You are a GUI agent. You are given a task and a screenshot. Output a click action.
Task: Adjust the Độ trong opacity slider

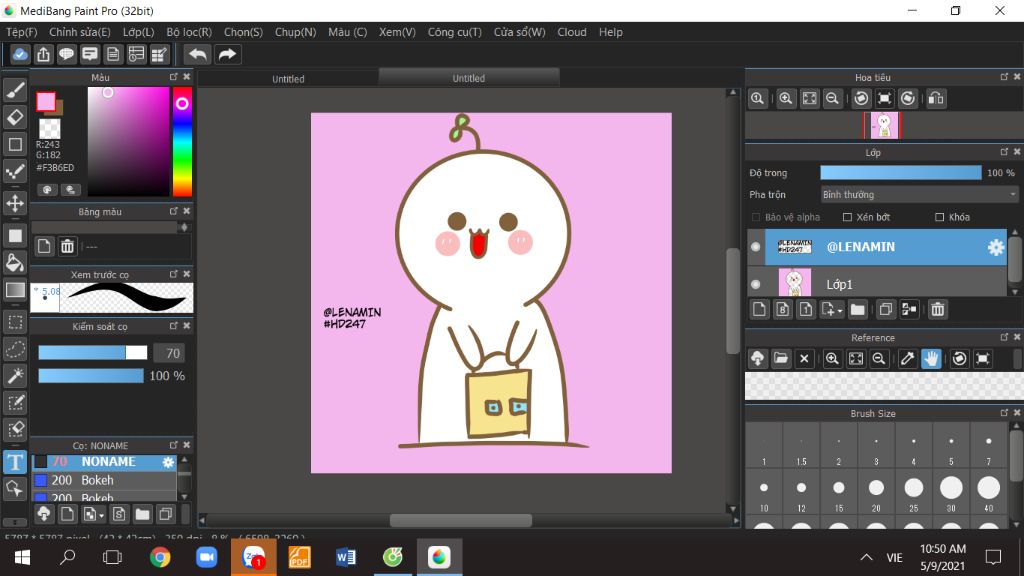[x=901, y=172]
